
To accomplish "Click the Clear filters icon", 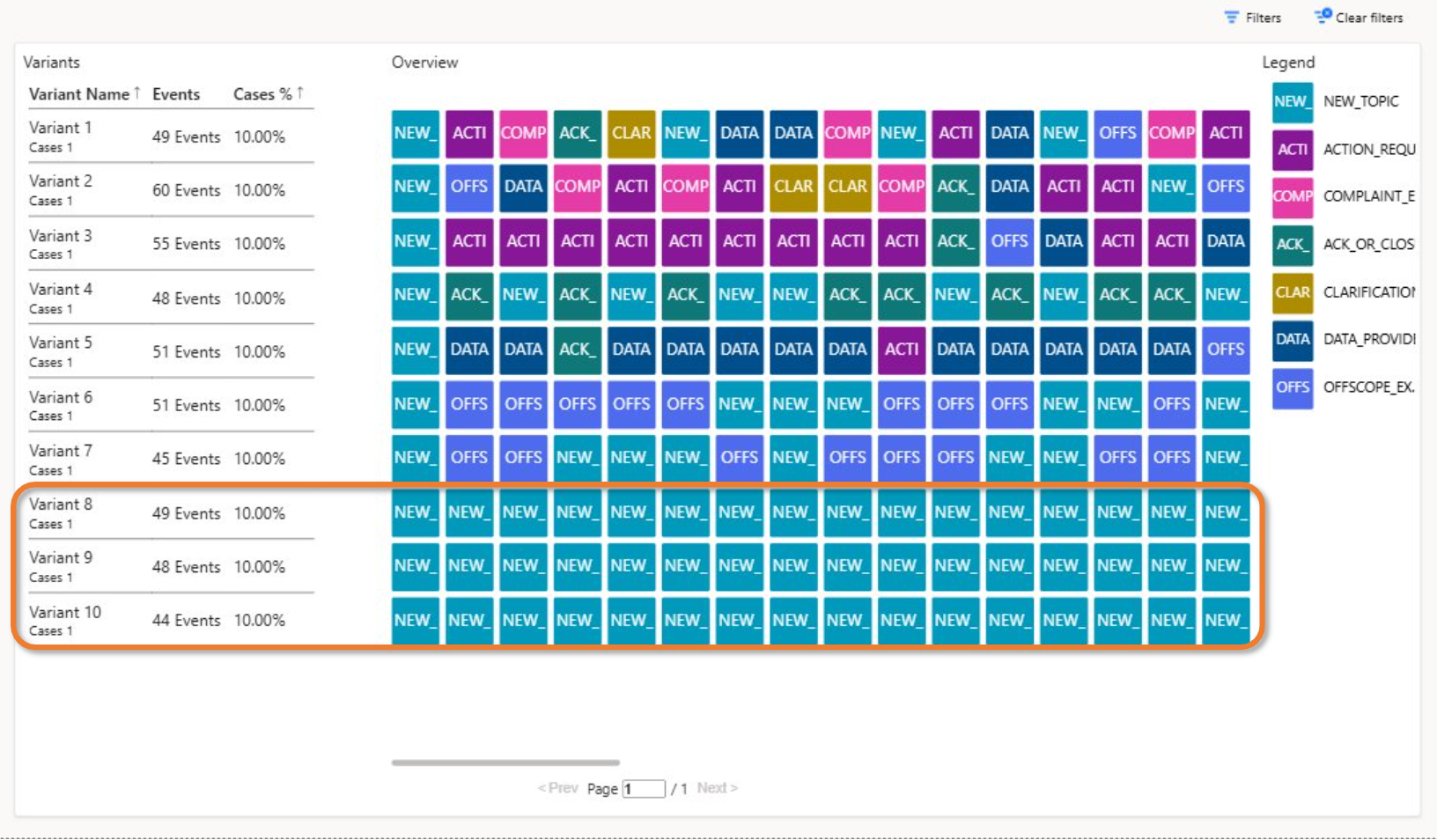I will pos(1323,17).
